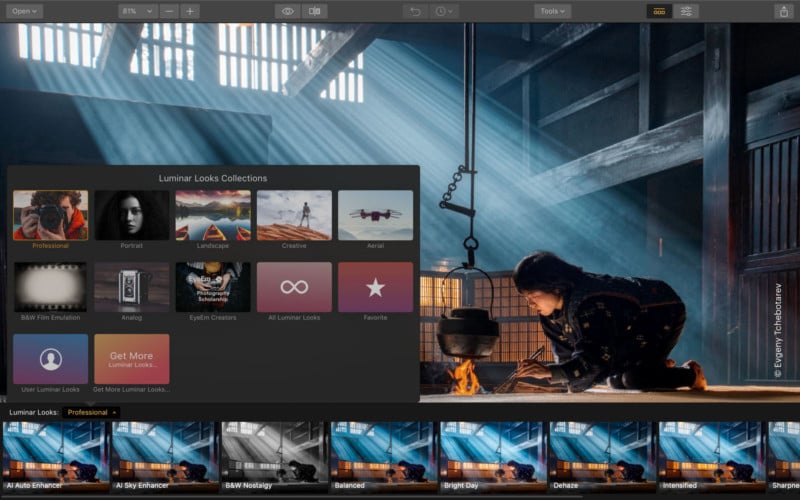Open the B&W Film Emulation collection
The image size is (800, 500).
(x=51, y=287)
